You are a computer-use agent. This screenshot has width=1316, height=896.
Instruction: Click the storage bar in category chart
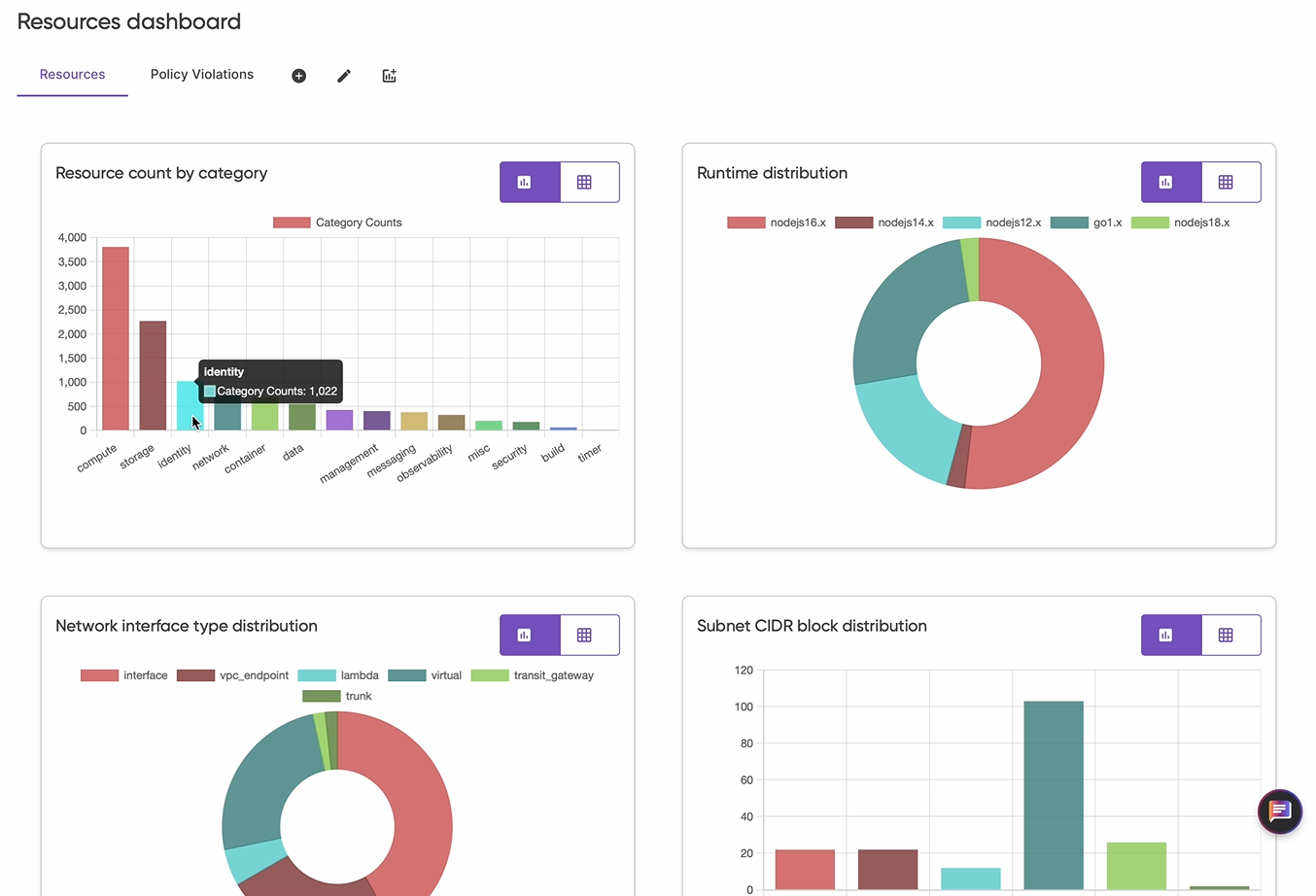153,375
